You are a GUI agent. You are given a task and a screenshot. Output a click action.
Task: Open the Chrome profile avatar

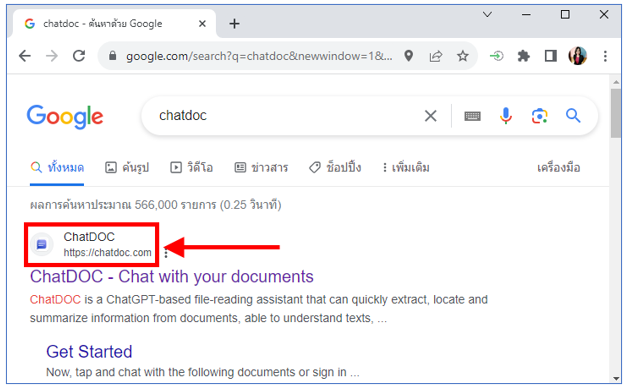pyautogui.click(x=578, y=56)
